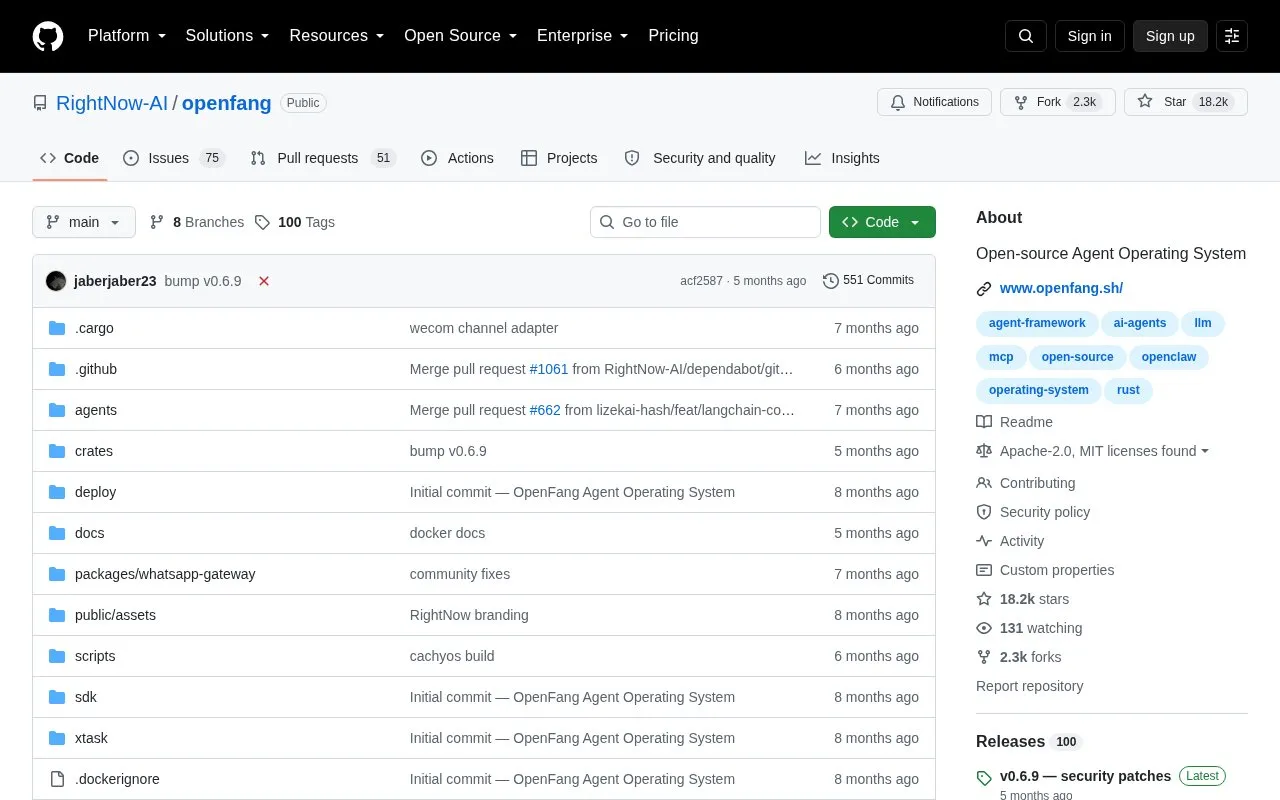
Task: Expand the licenses found dropdown
Action: pyautogui.click(x=1105, y=451)
